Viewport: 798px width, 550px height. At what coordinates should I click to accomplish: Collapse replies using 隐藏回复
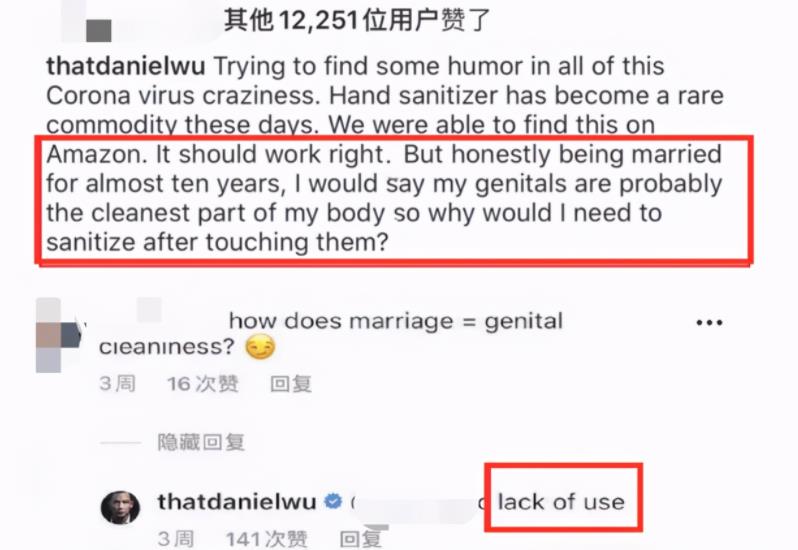tap(201, 443)
